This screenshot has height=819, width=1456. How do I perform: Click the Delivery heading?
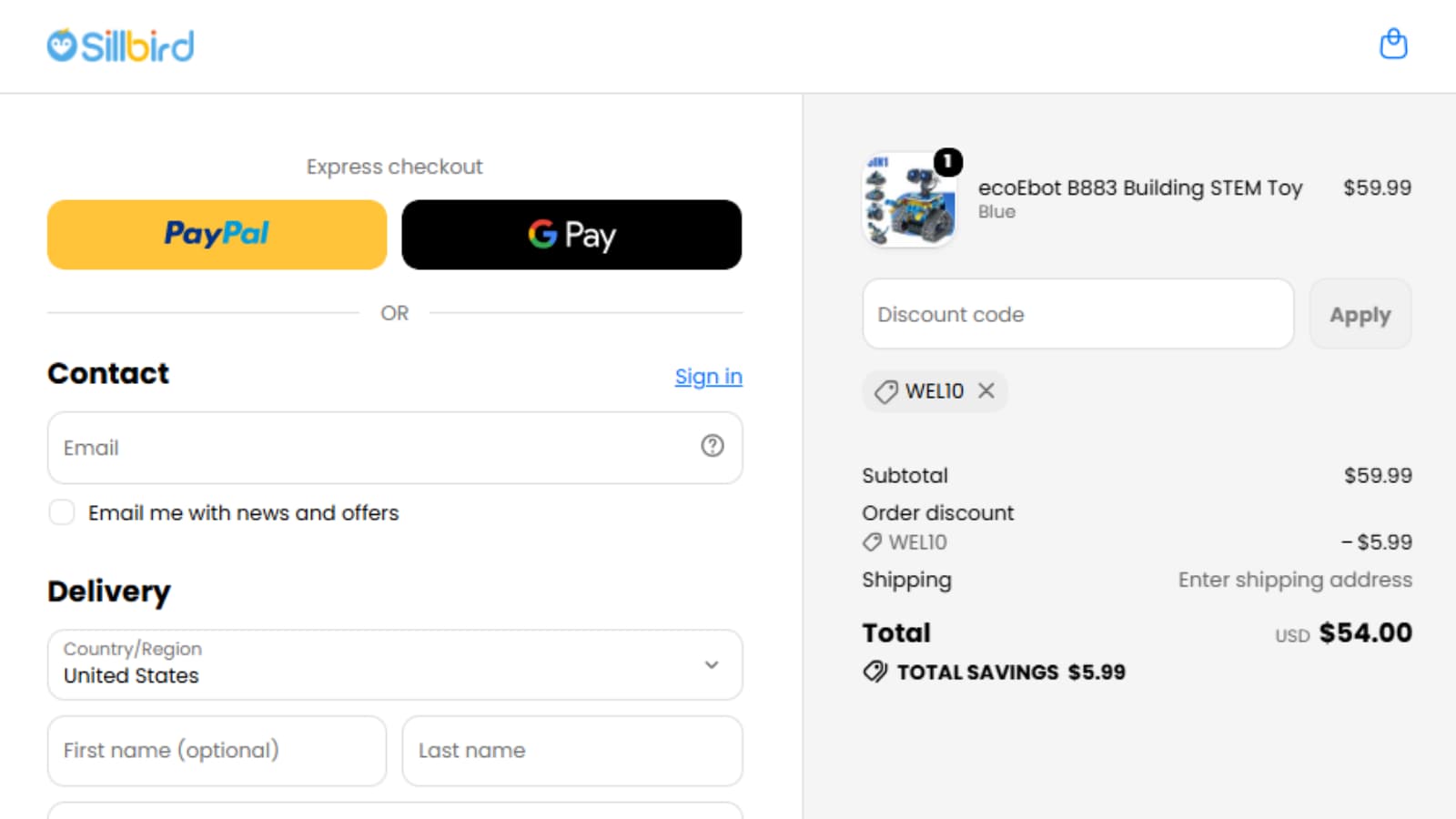tap(109, 591)
